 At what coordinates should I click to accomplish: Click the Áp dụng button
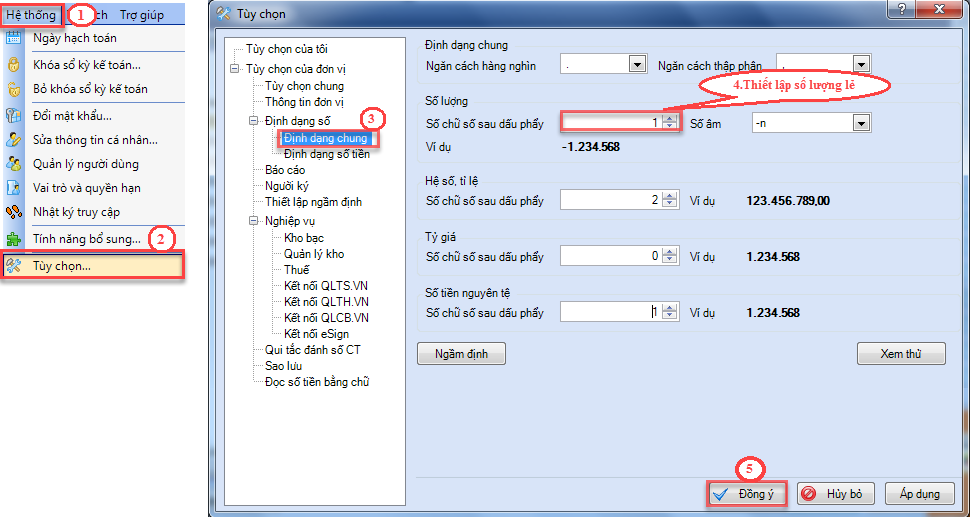pyautogui.click(x=920, y=494)
